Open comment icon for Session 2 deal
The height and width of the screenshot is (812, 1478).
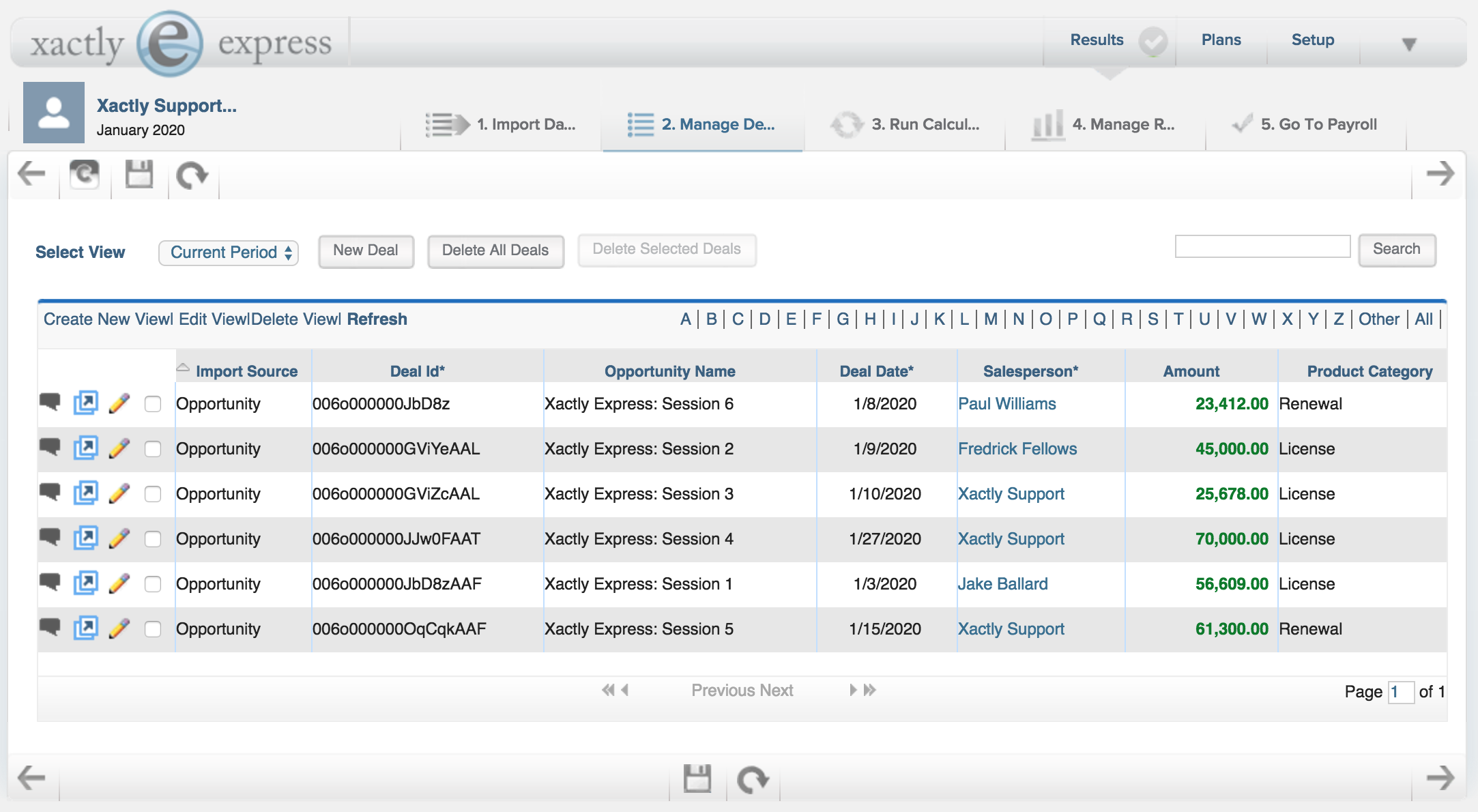pyautogui.click(x=50, y=447)
